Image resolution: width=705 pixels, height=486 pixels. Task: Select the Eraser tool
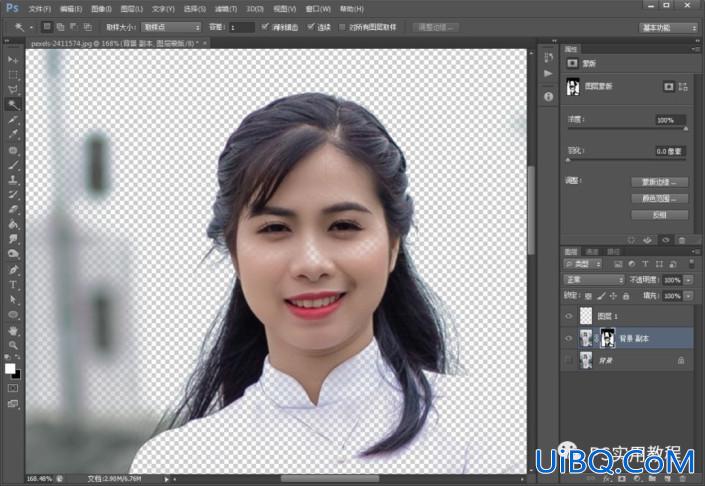click(x=13, y=210)
